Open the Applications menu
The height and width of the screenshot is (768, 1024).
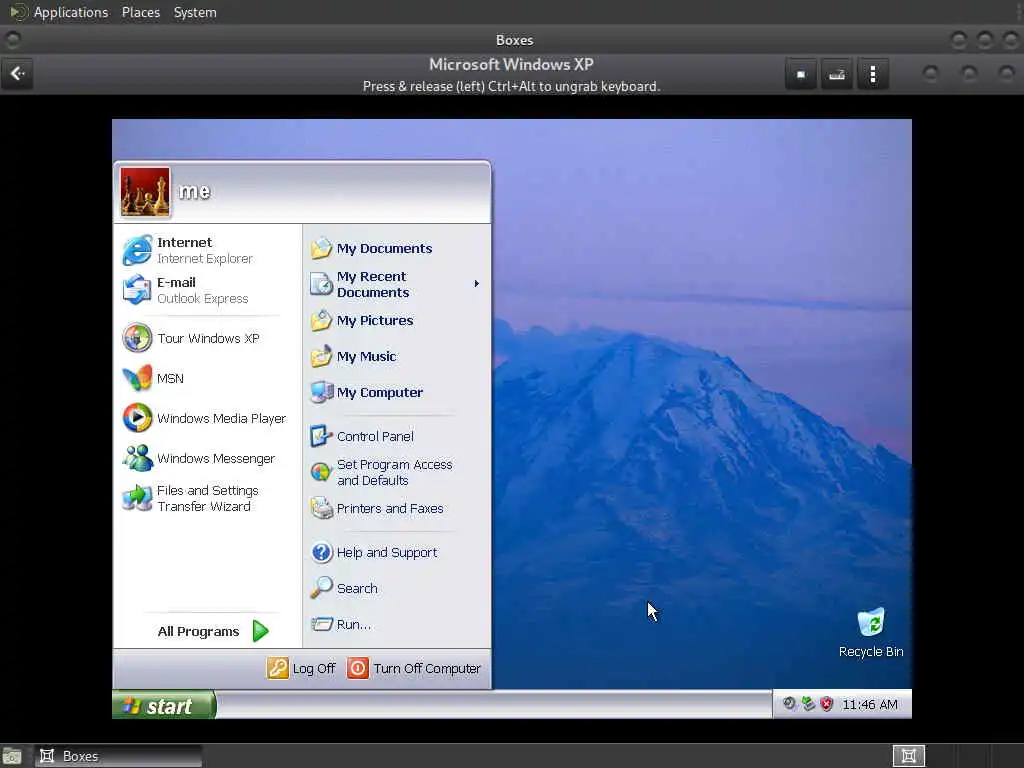[71, 12]
